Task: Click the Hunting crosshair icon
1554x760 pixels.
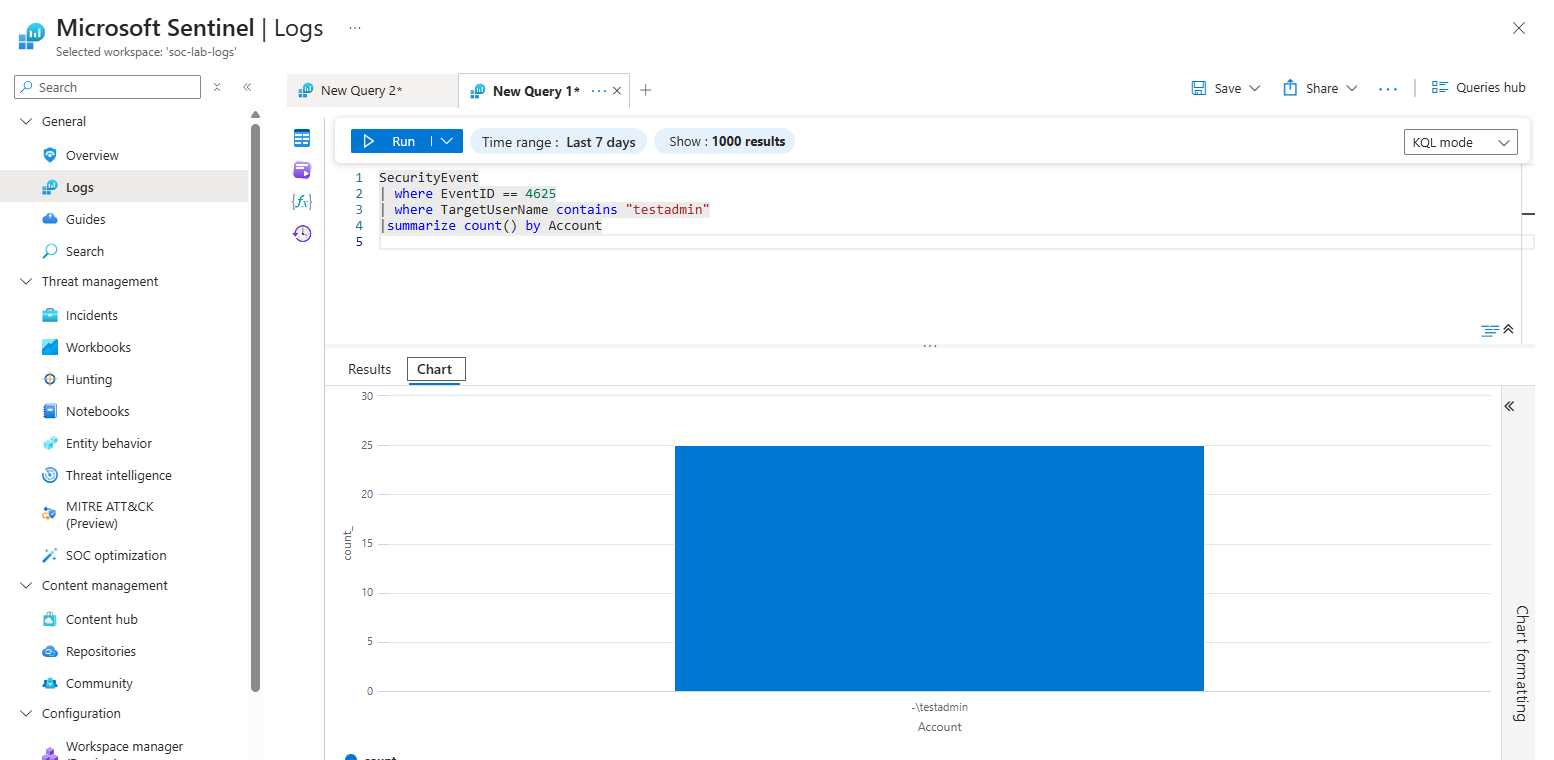Action: [x=50, y=379]
